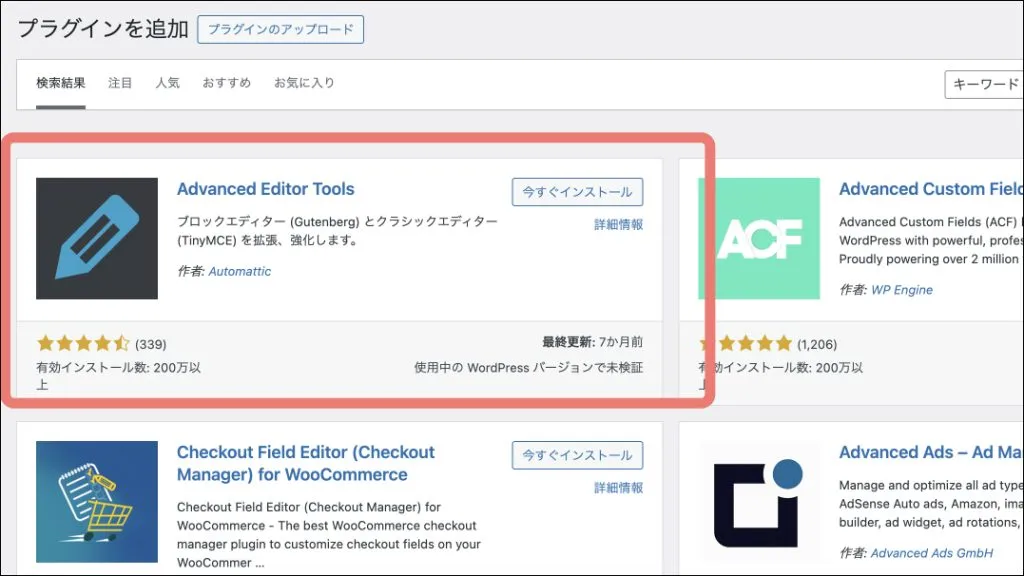Image resolution: width=1024 pixels, height=576 pixels.
Task: Open WP Engine author link
Action: point(902,290)
